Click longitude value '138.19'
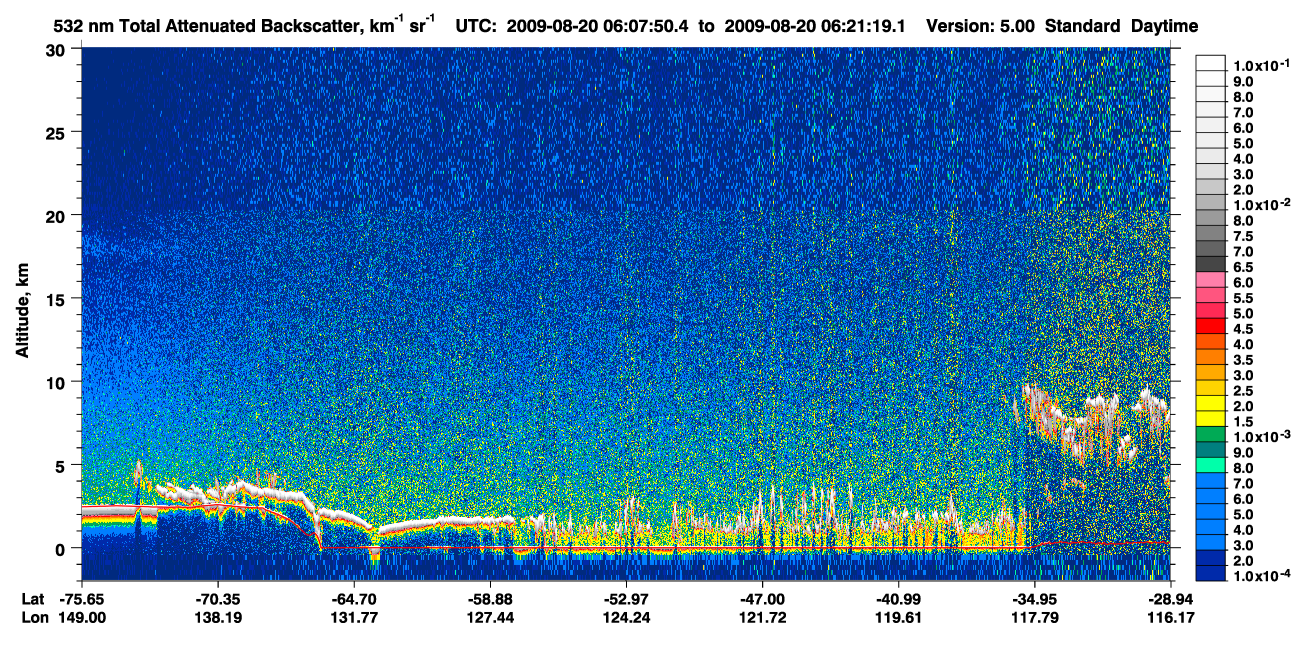The height and width of the screenshot is (667, 1300). coord(218,617)
